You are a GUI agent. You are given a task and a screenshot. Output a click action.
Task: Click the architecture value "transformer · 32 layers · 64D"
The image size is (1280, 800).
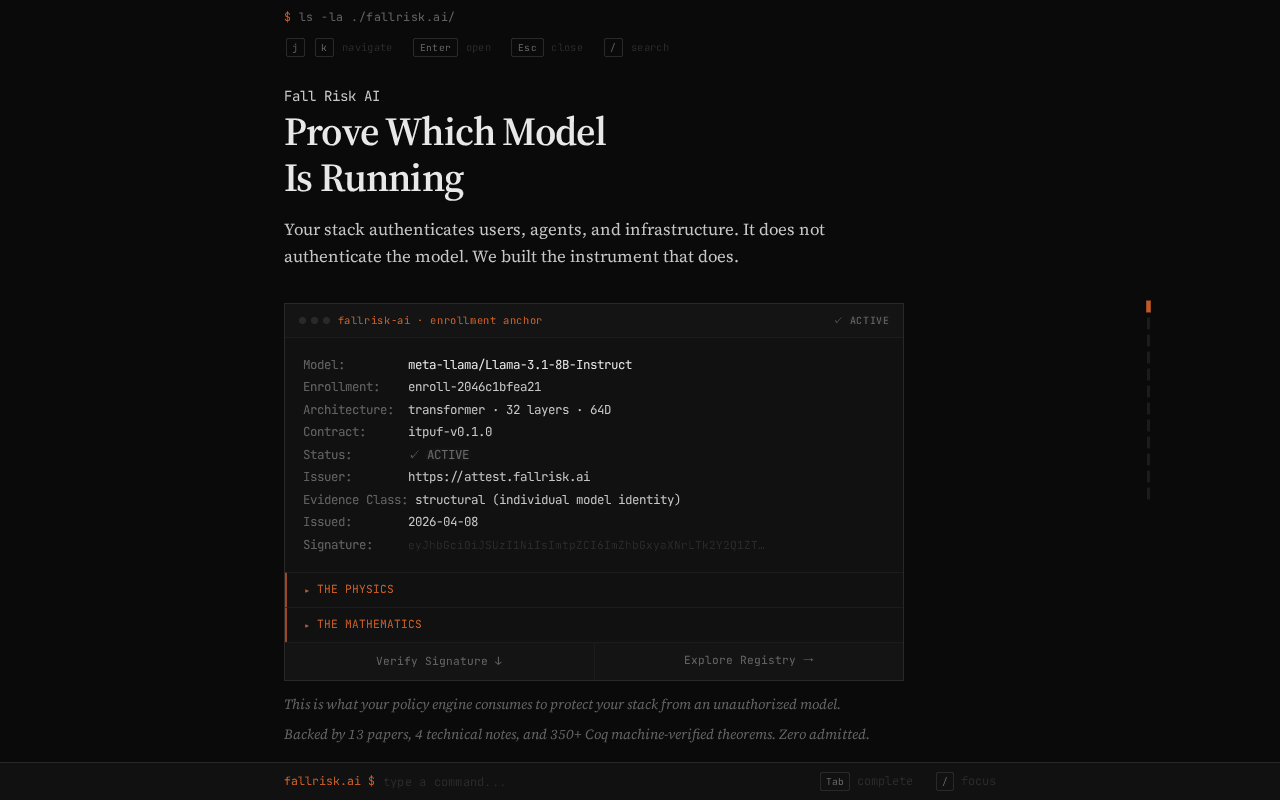(x=509, y=410)
